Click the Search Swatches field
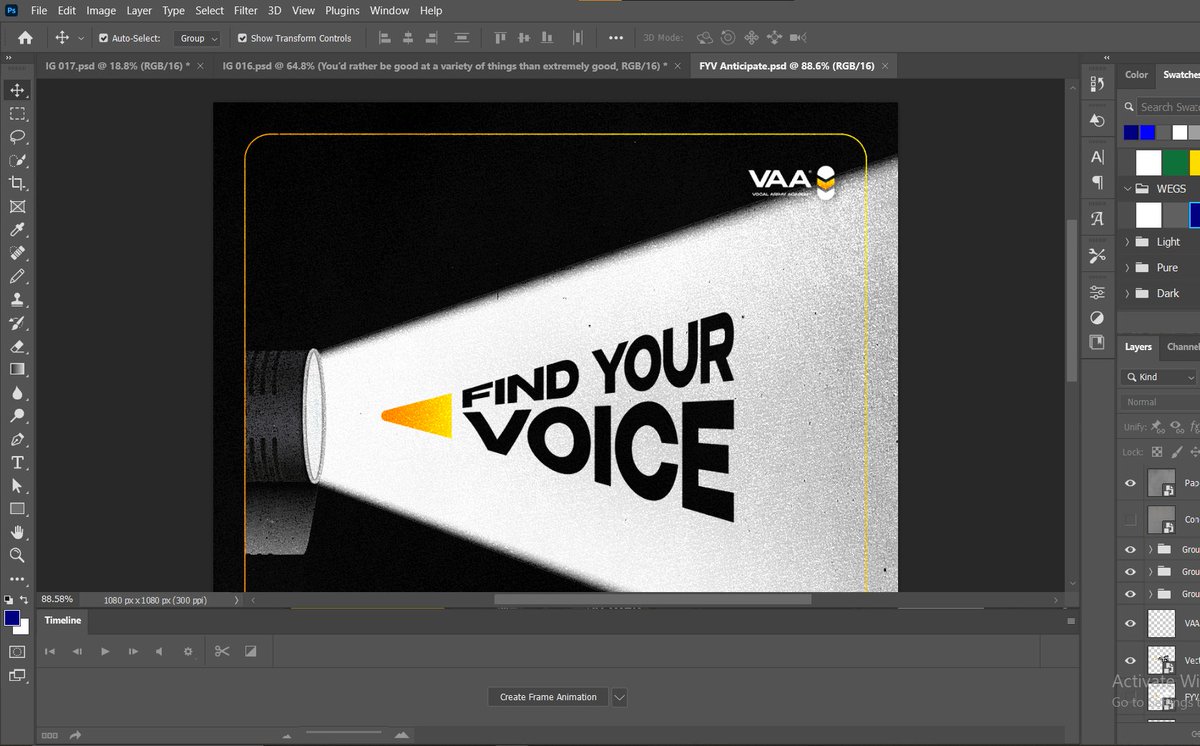 point(1168,107)
